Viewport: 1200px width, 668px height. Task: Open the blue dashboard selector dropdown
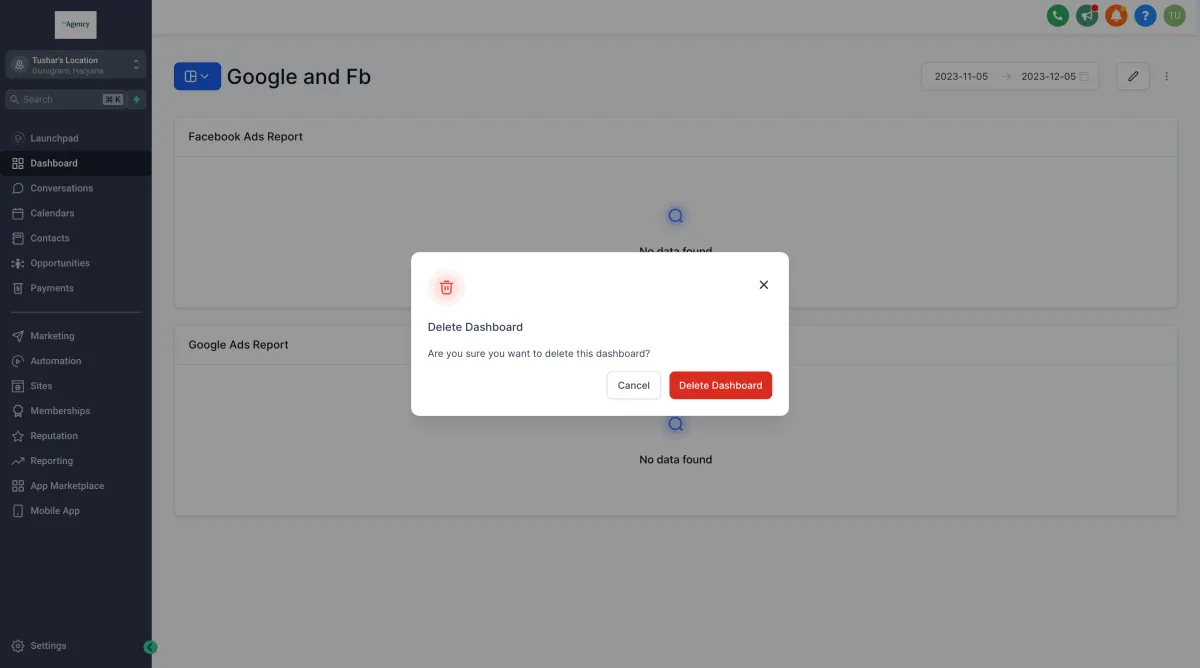coord(197,76)
